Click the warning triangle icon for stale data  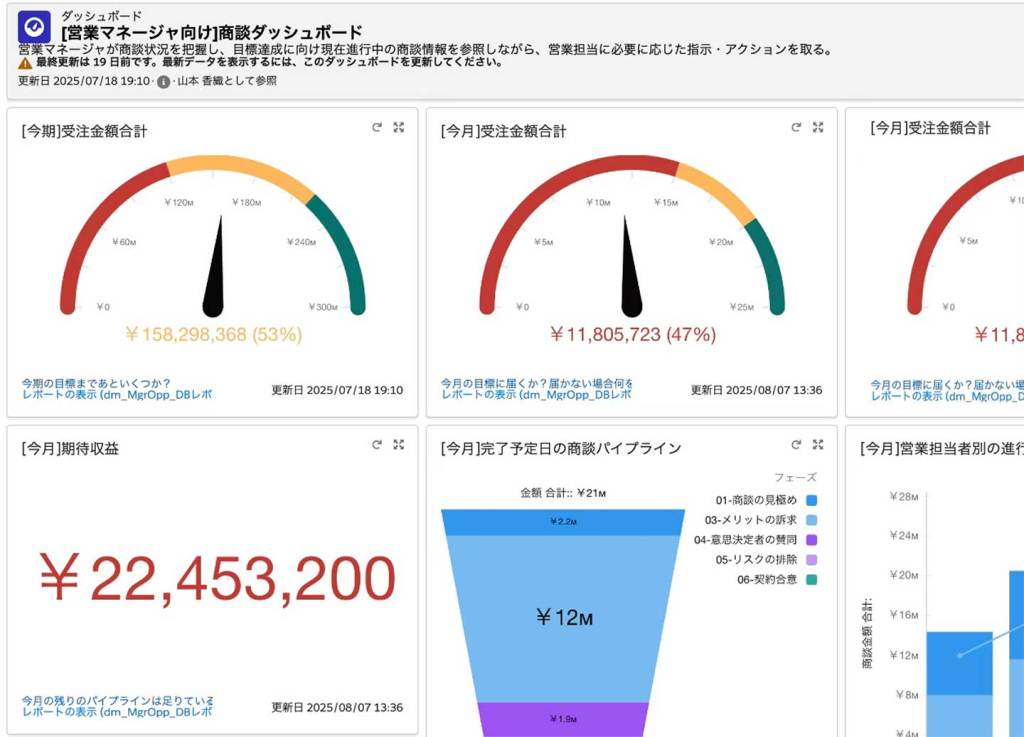(25, 63)
